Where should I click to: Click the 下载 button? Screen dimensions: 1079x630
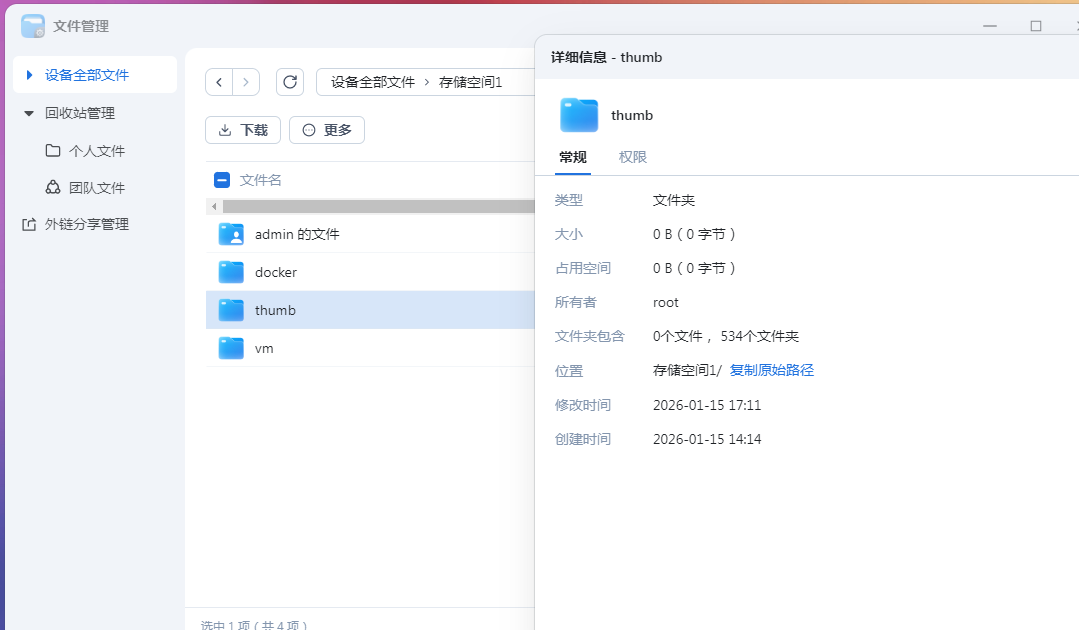243,129
